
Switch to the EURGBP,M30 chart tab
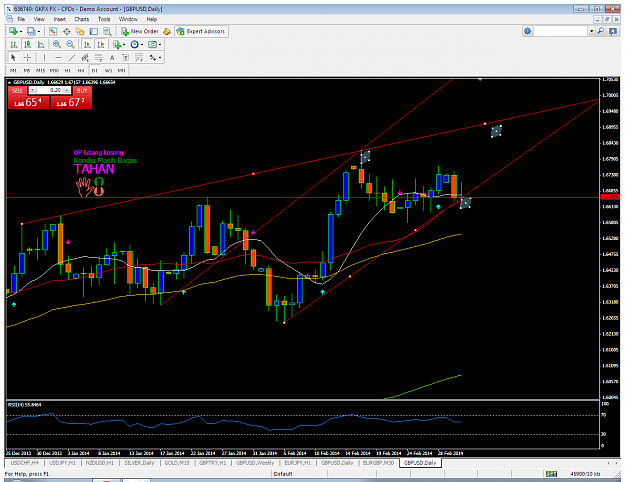(378, 463)
